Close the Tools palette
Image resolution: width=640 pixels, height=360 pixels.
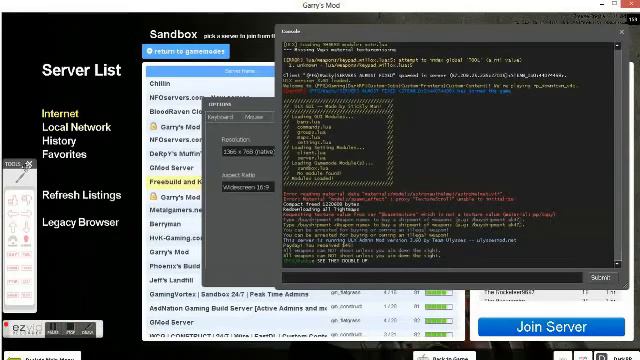pos(29,164)
